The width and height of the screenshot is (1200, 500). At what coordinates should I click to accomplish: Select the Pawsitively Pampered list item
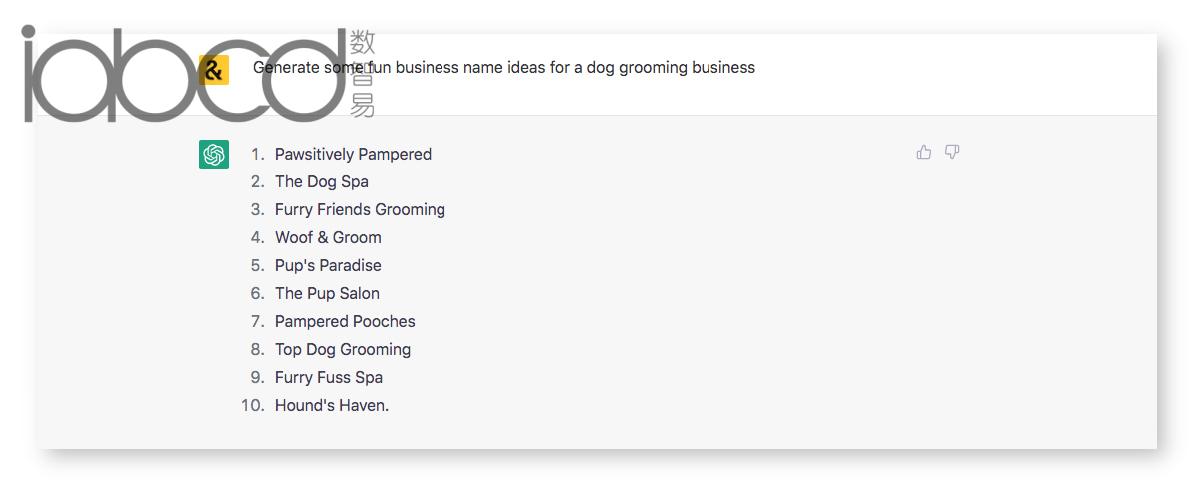click(353, 154)
